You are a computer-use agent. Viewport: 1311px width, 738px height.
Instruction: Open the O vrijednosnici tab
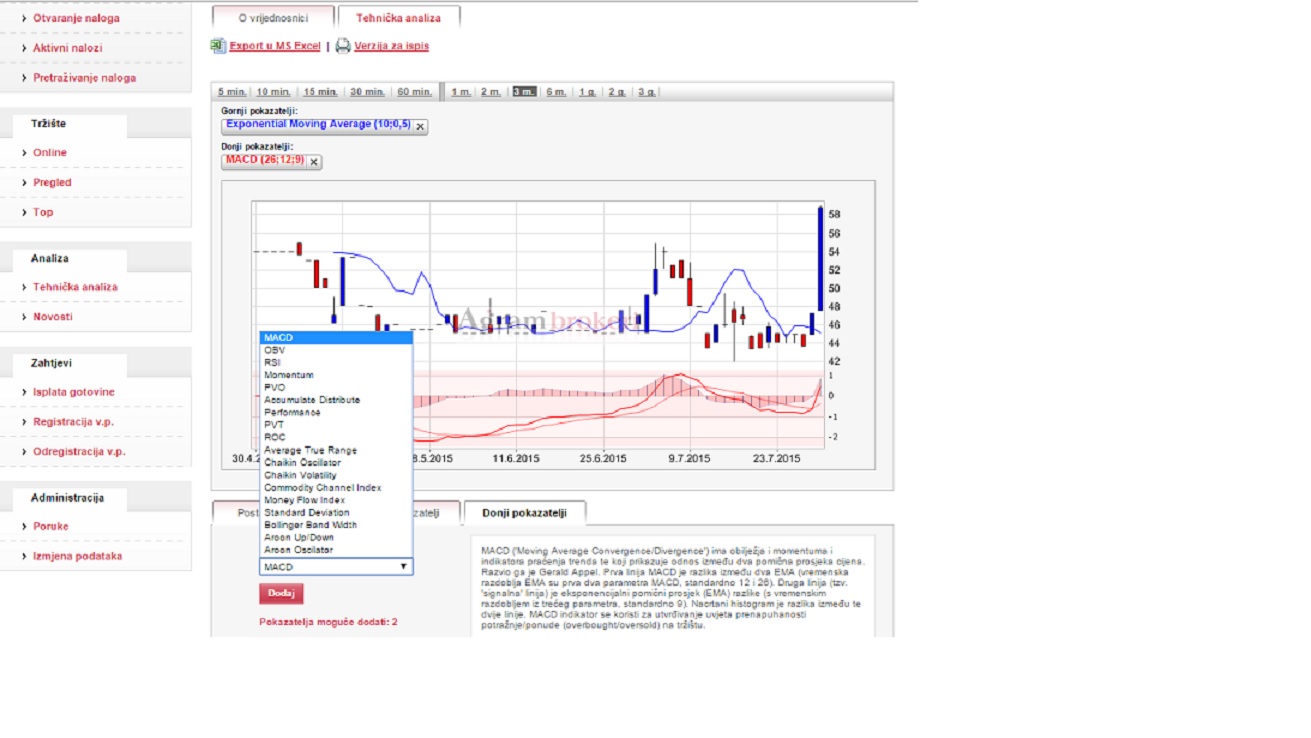point(273,18)
